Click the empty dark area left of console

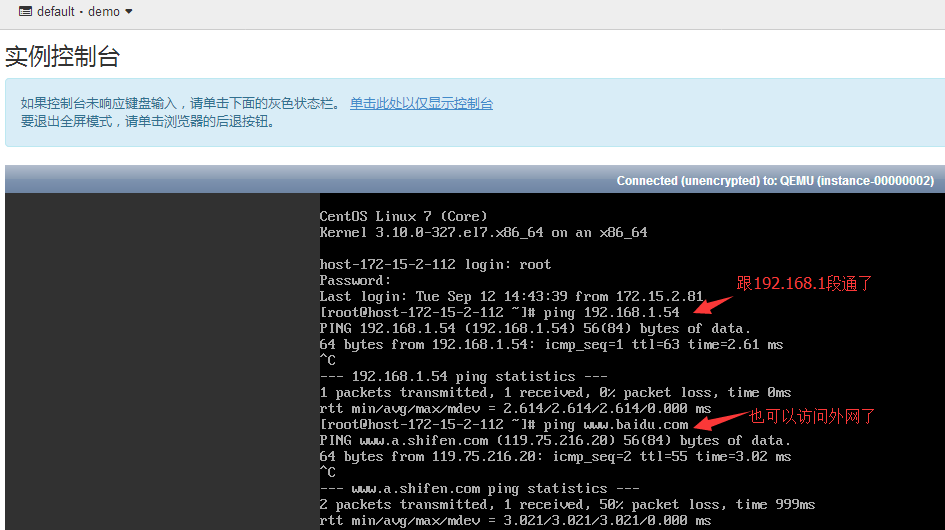(160, 360)
